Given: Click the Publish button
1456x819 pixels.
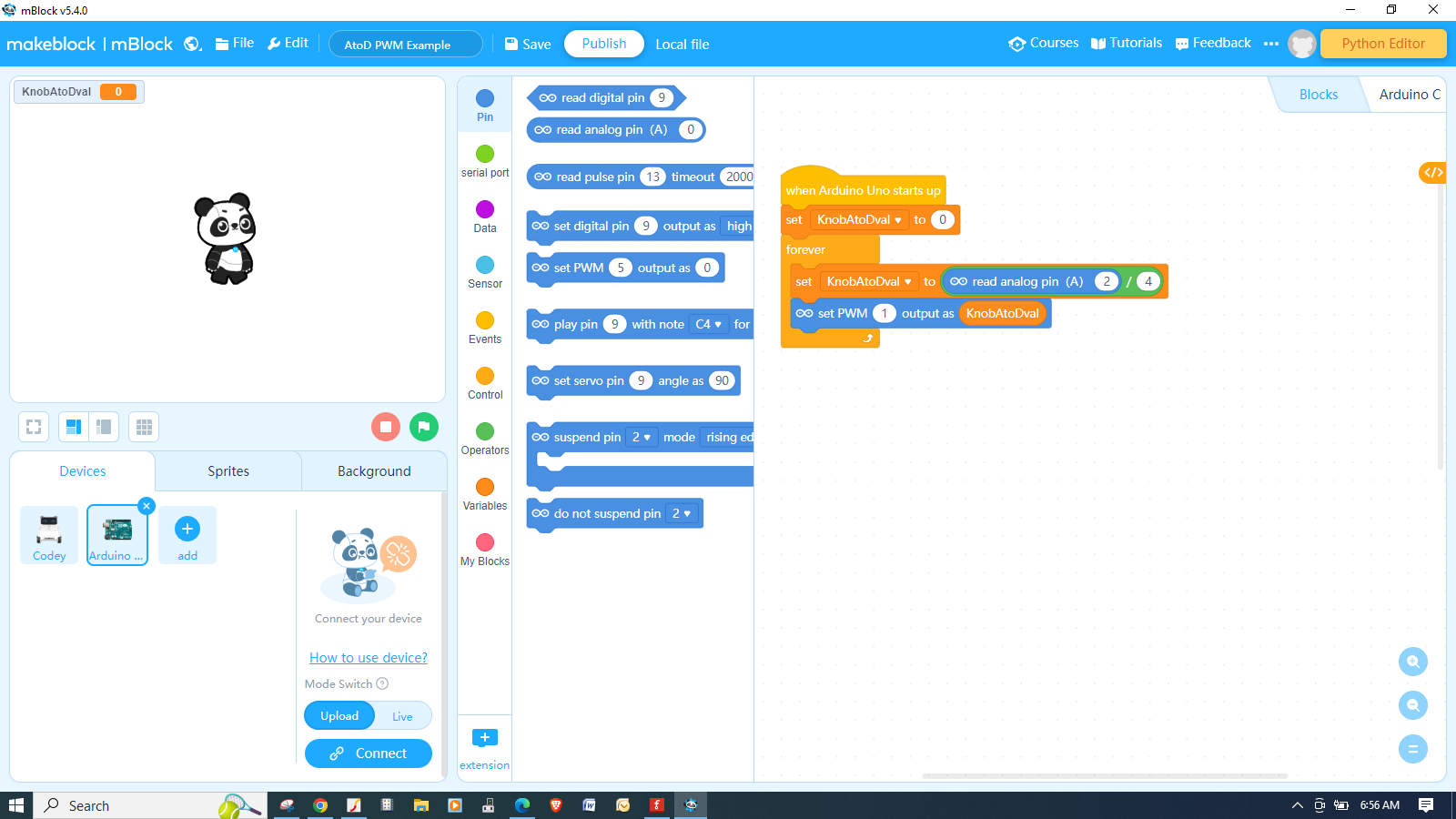Looking at the screenshot, I should click(x=604, y=44).
